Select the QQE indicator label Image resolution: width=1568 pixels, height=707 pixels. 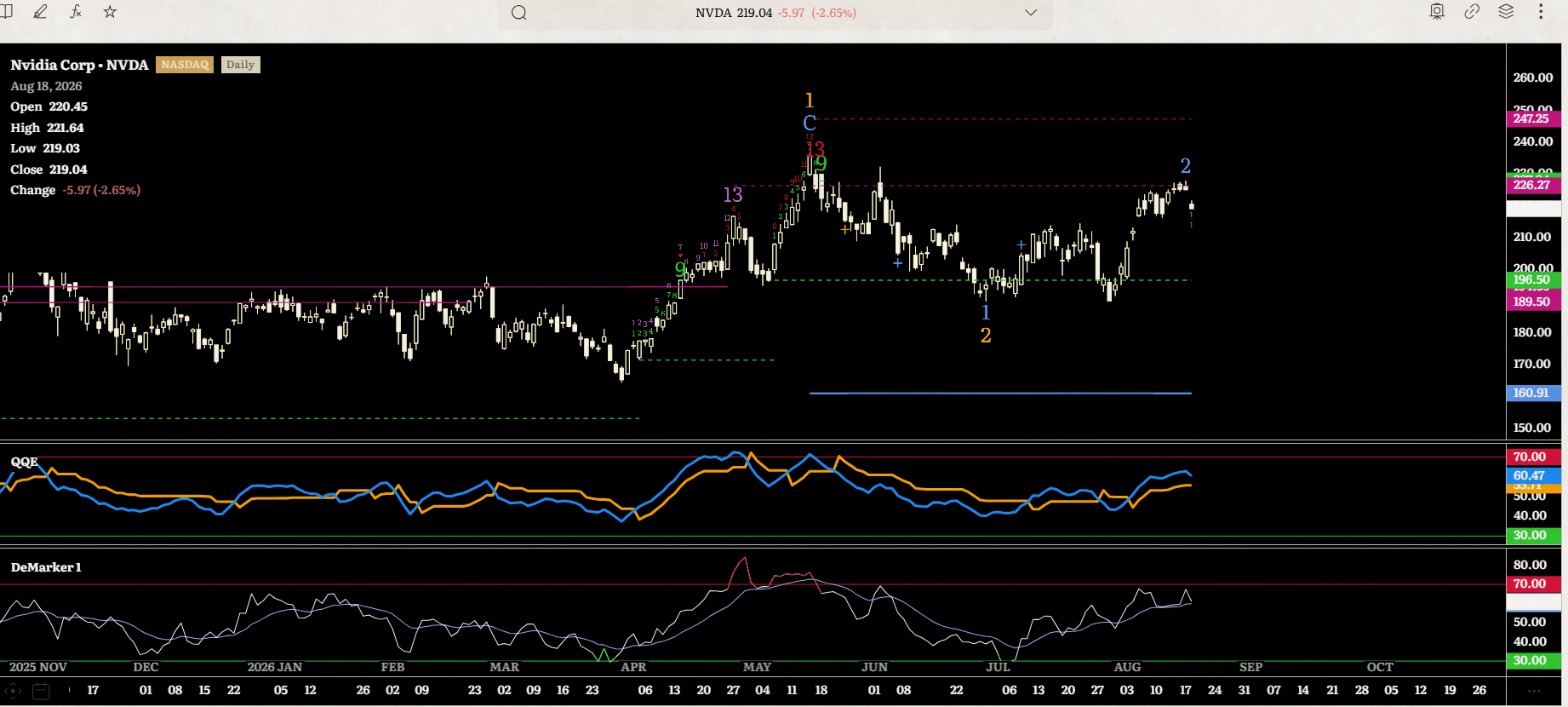pyautogui.click(x=24, y=462)
